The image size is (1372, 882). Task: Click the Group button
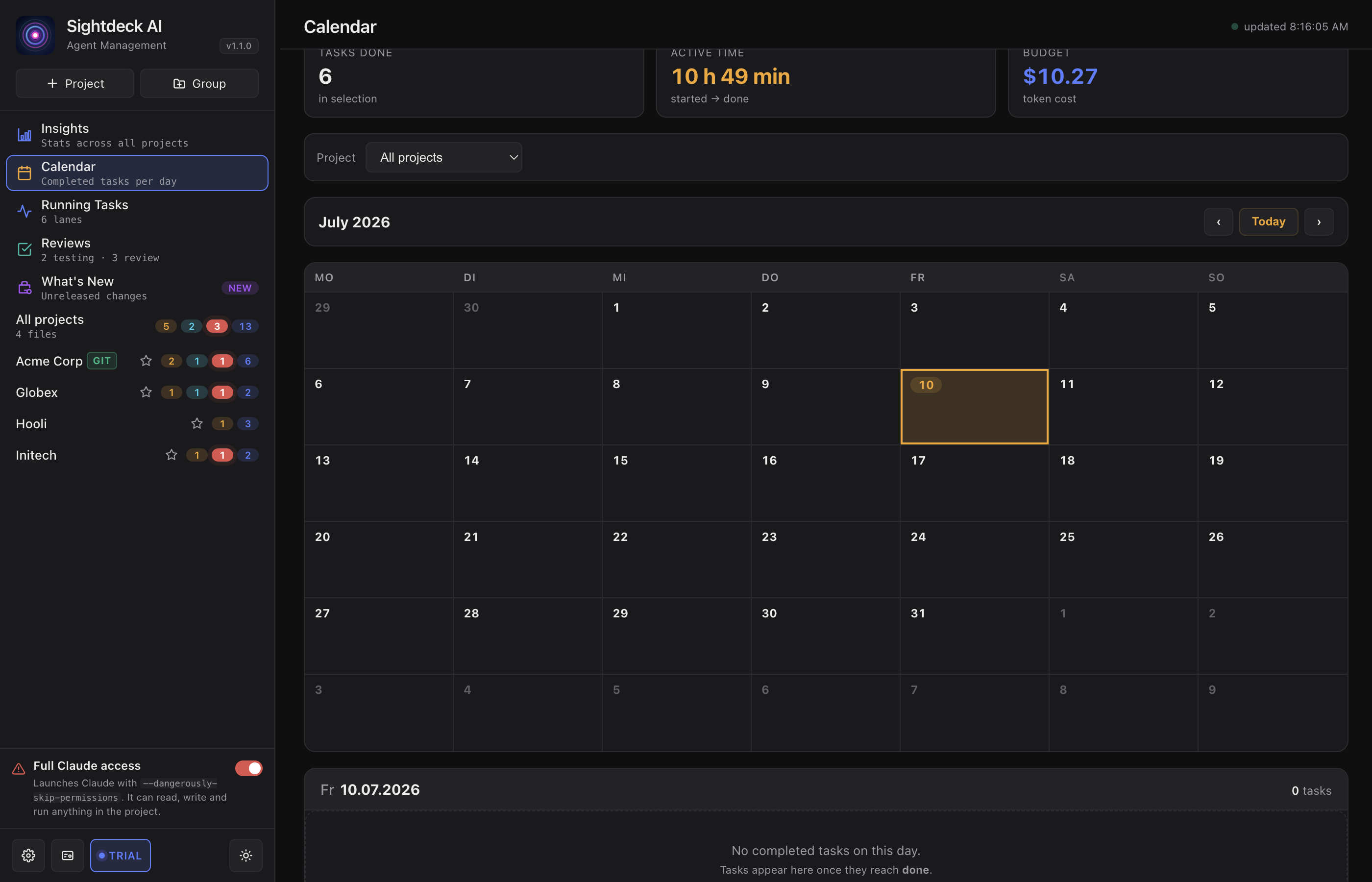coord(199,84)
